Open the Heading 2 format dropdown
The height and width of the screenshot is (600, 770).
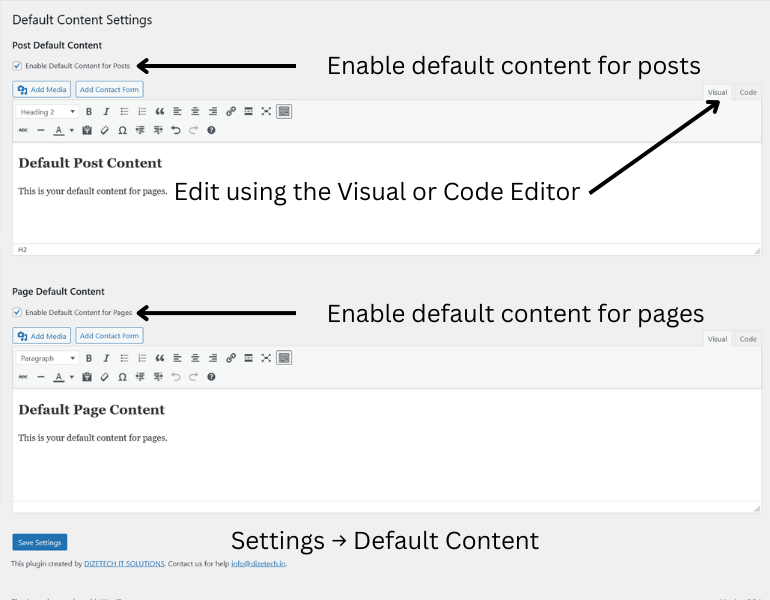coord(47,111)
